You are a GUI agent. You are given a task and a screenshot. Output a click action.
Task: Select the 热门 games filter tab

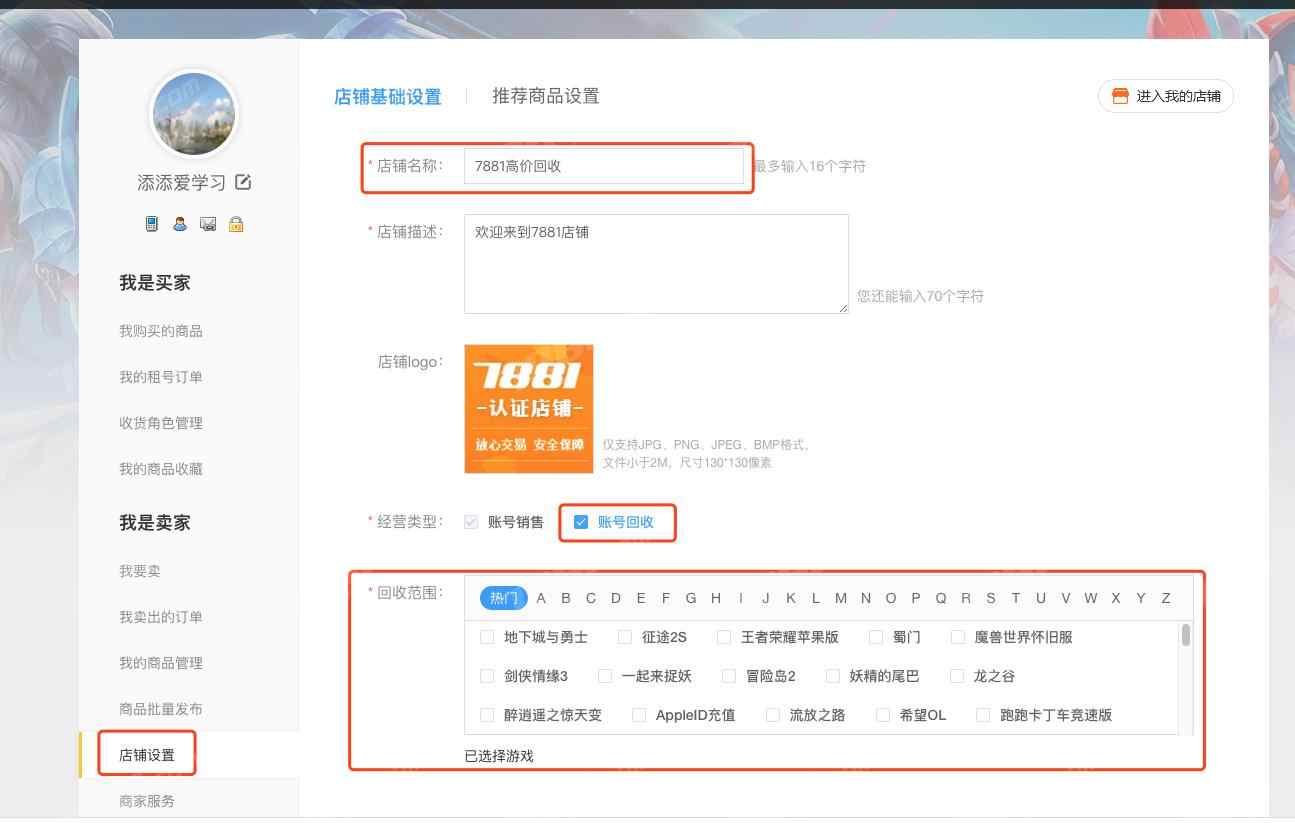504,598
